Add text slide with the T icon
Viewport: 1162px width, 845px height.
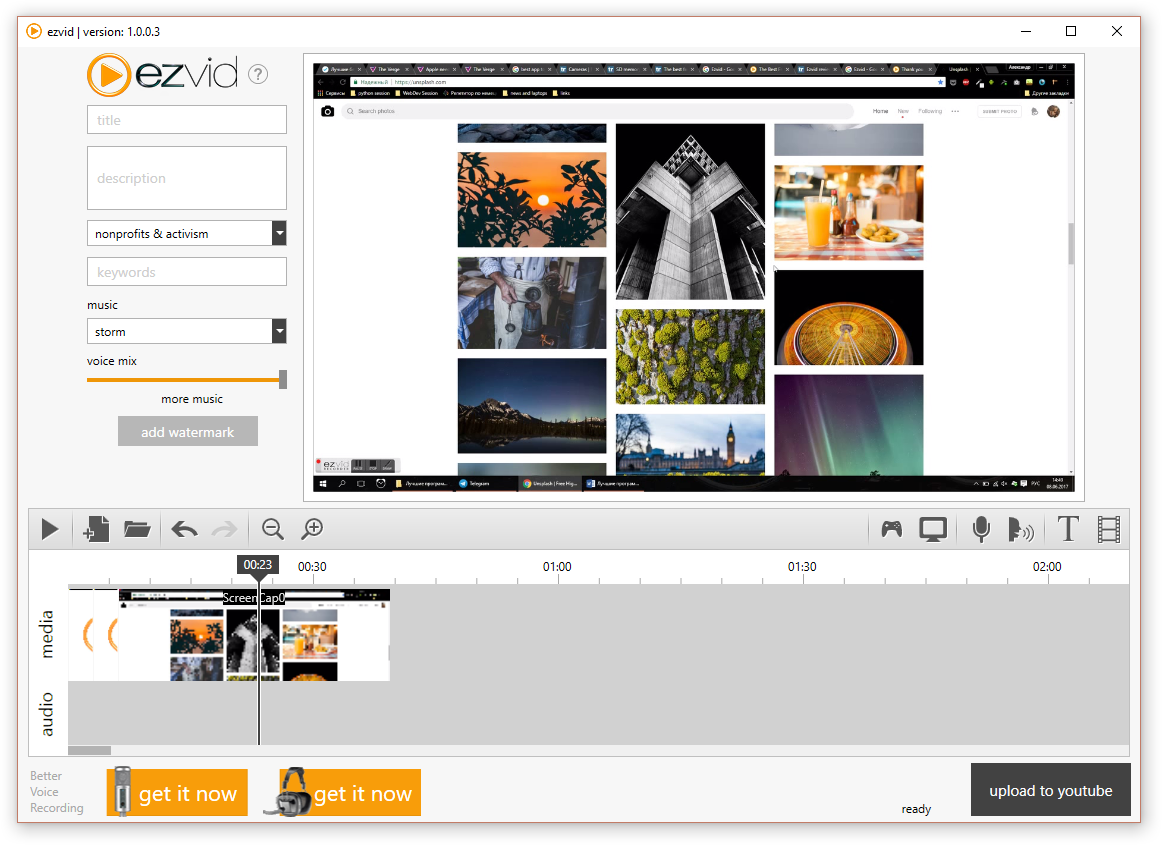(1068, 529)
